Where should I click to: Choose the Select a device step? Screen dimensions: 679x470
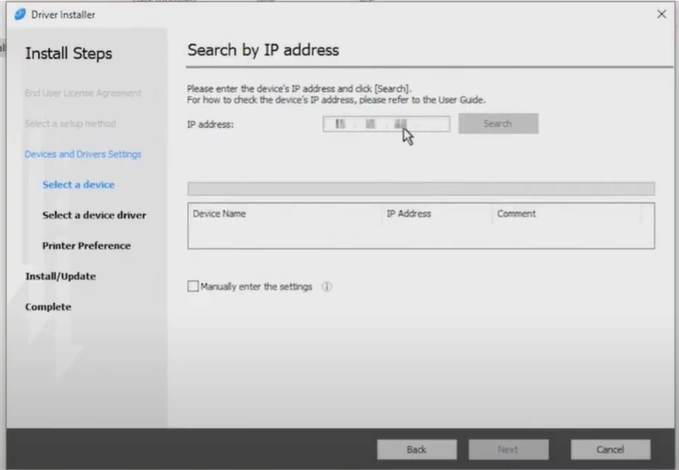point(78,185)
